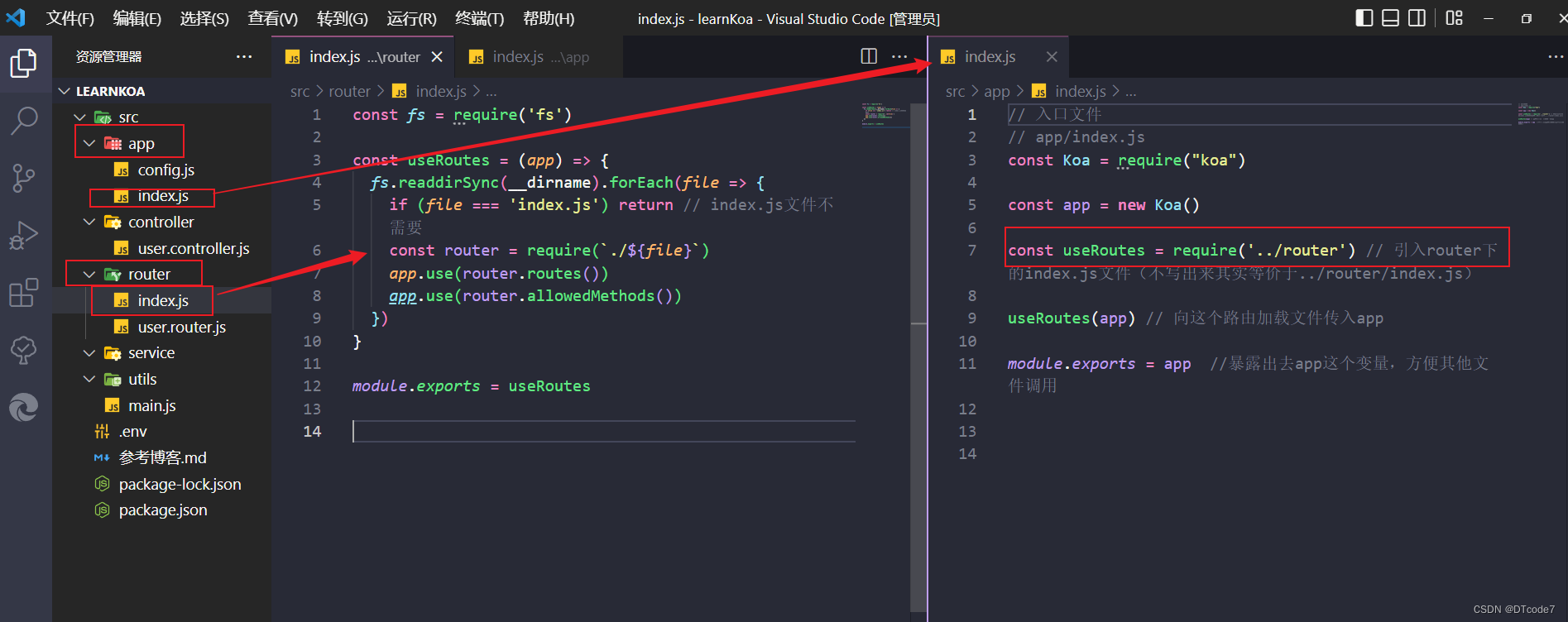Open the Search view icon
The height and width of the screenshot is (622, 1568).
click(x=23, y=121)
